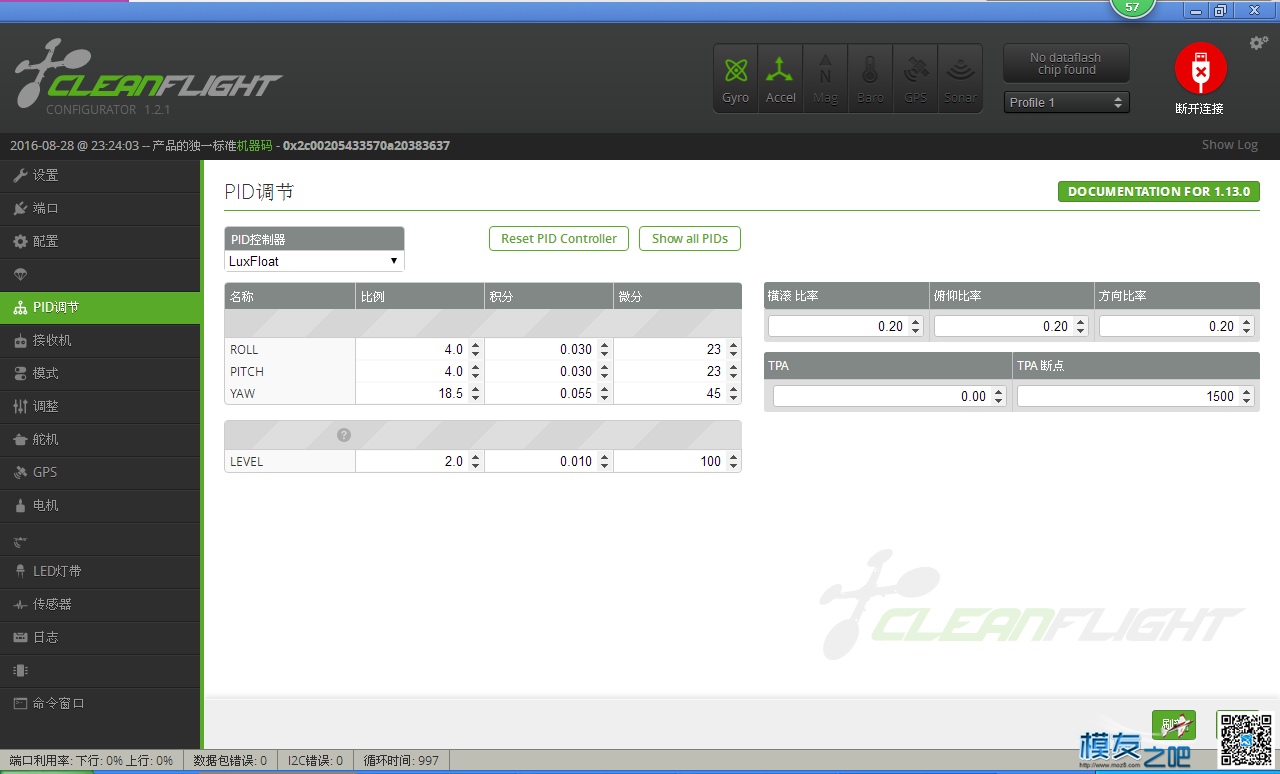Click PITCH 比例 value field
This screenshot has height=774, width=1280.
(419, 371)
